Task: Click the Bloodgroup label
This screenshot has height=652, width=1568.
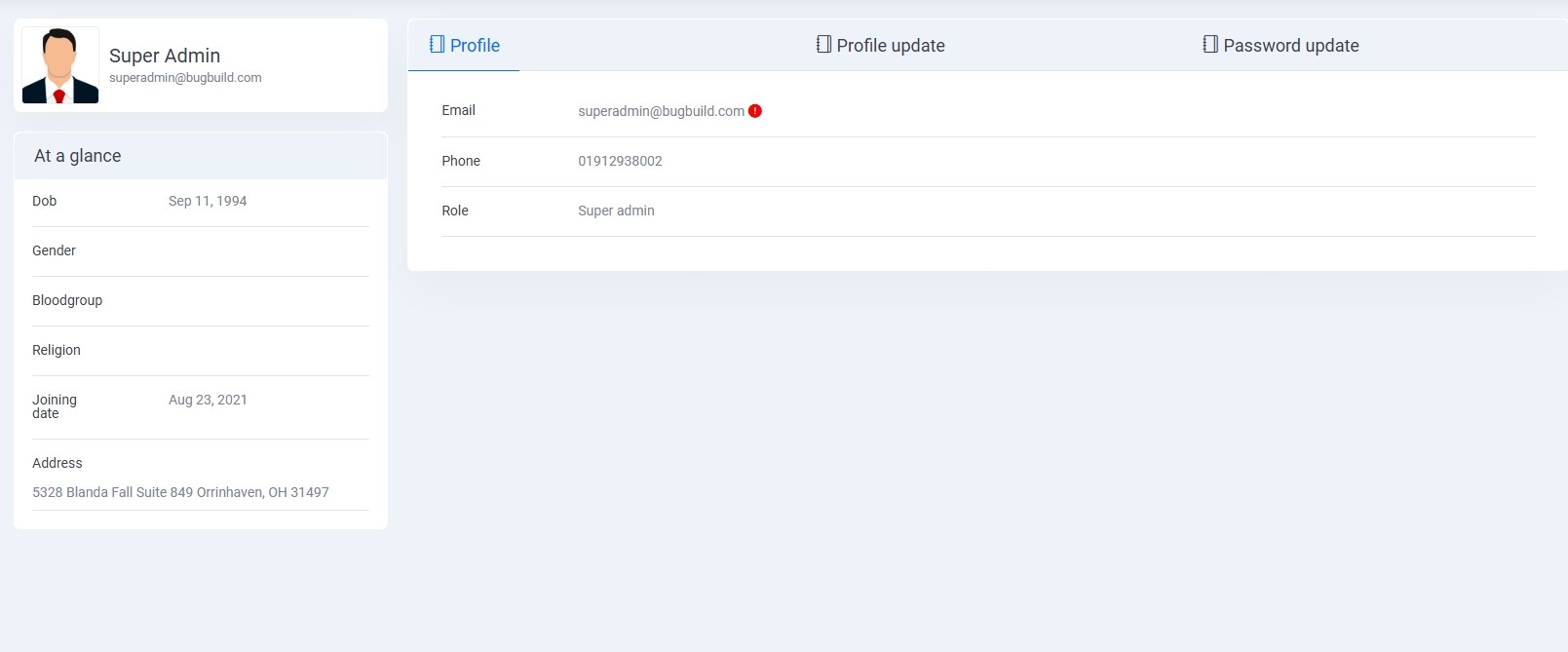Action: pyautogui.click(x=67, y=300)
